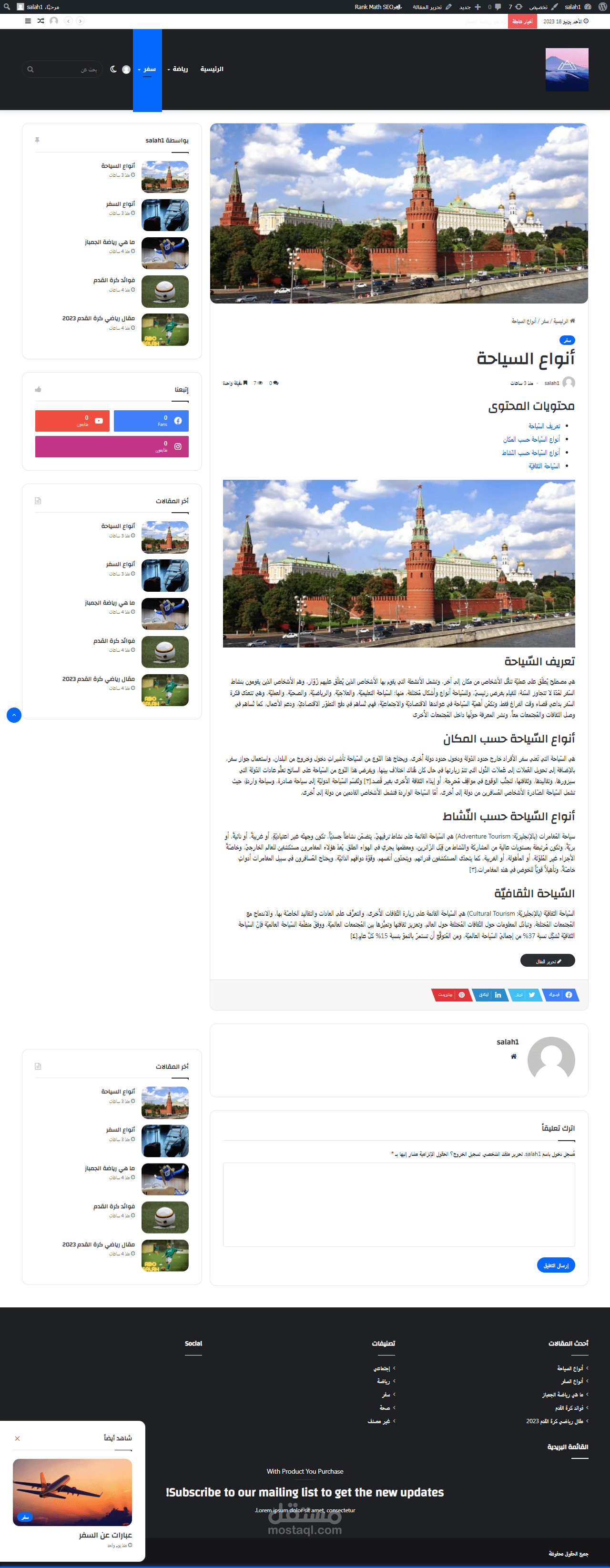The width and height of the screenshot is (610, 1568).
Task: Open footer category إجتماعي
Action: [382, 1368]
